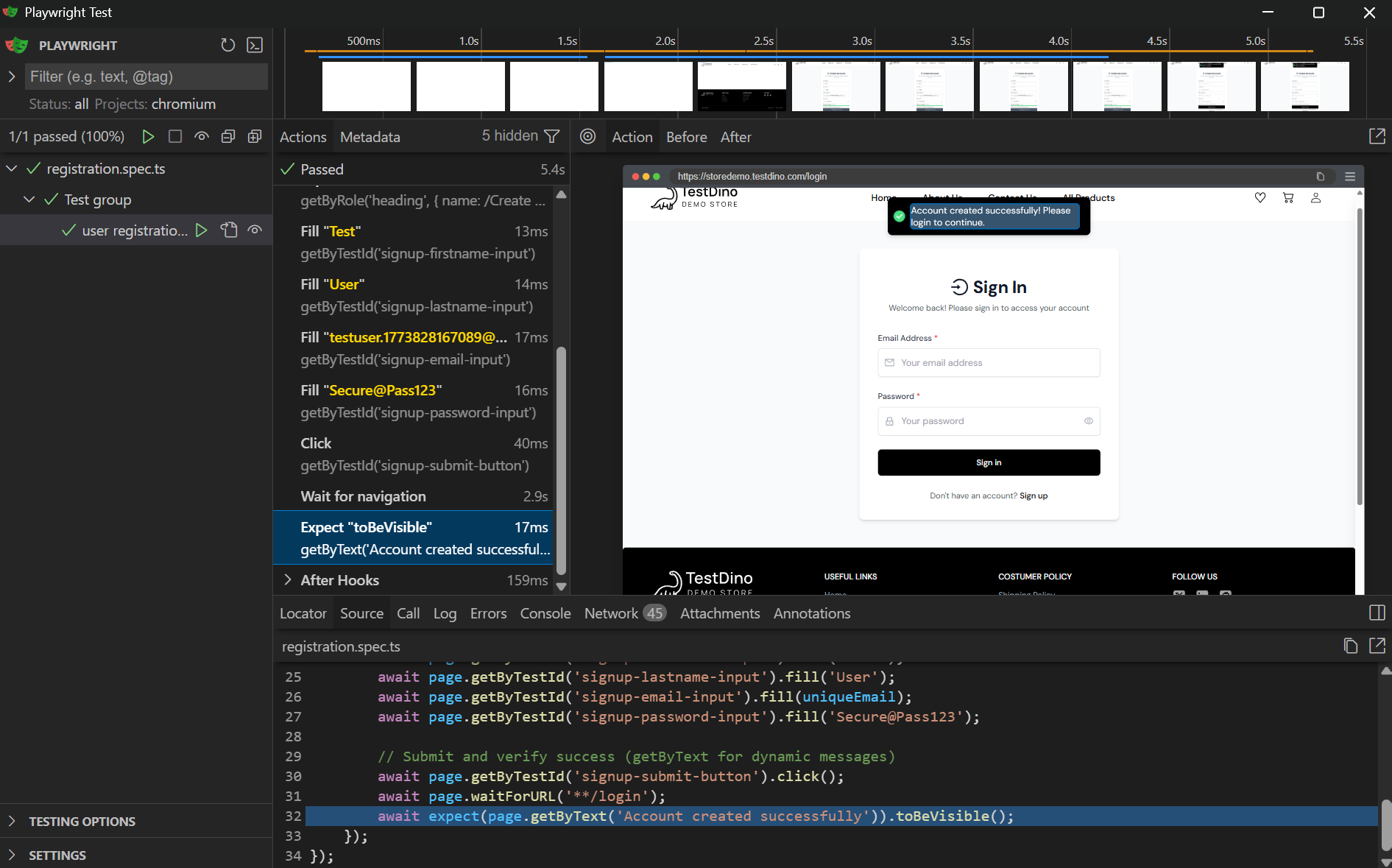Click the pick locator target icon
Image resolution: width=1392 pixels, height=868 pixels.
click(587, 136)
